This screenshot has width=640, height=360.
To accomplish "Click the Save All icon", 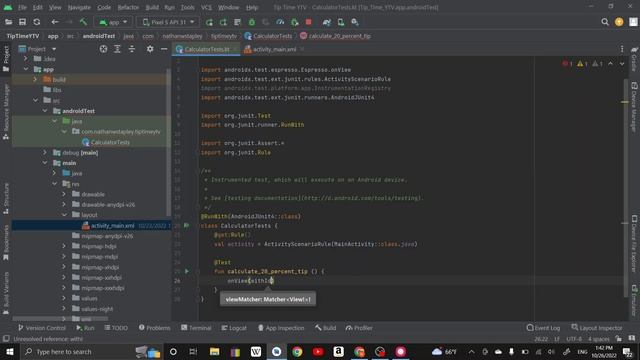I will [x=22, y=22].
